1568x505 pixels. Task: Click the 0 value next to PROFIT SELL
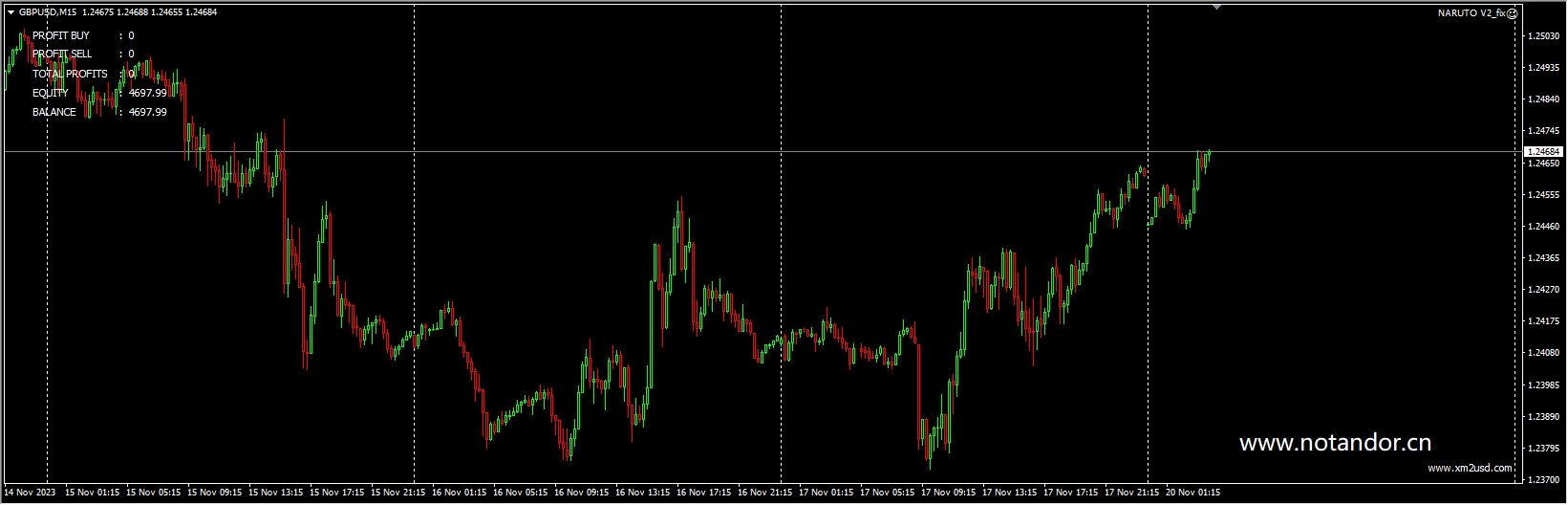[132, 55]
